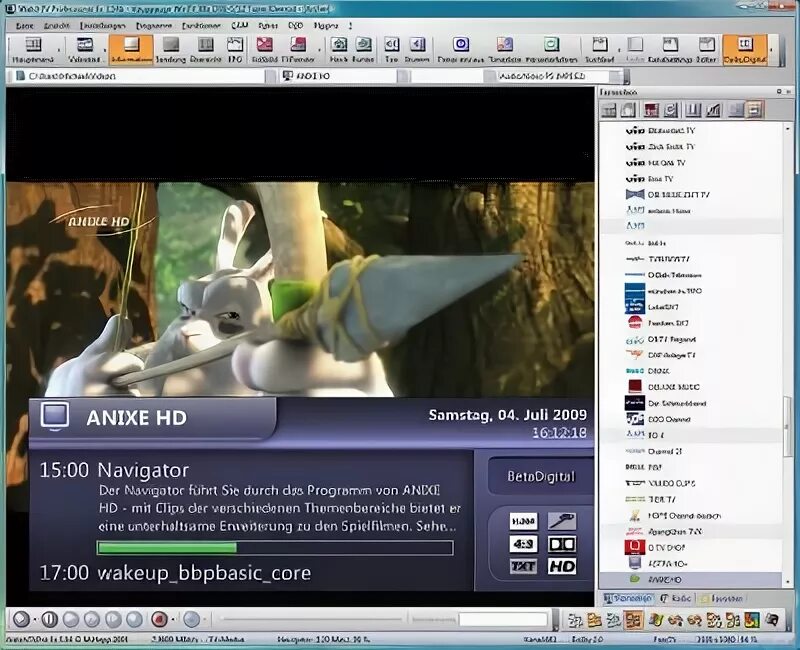Click the playback seek slider track
Viewport: 800px width, 650px height.
click(x=311, y=619)
